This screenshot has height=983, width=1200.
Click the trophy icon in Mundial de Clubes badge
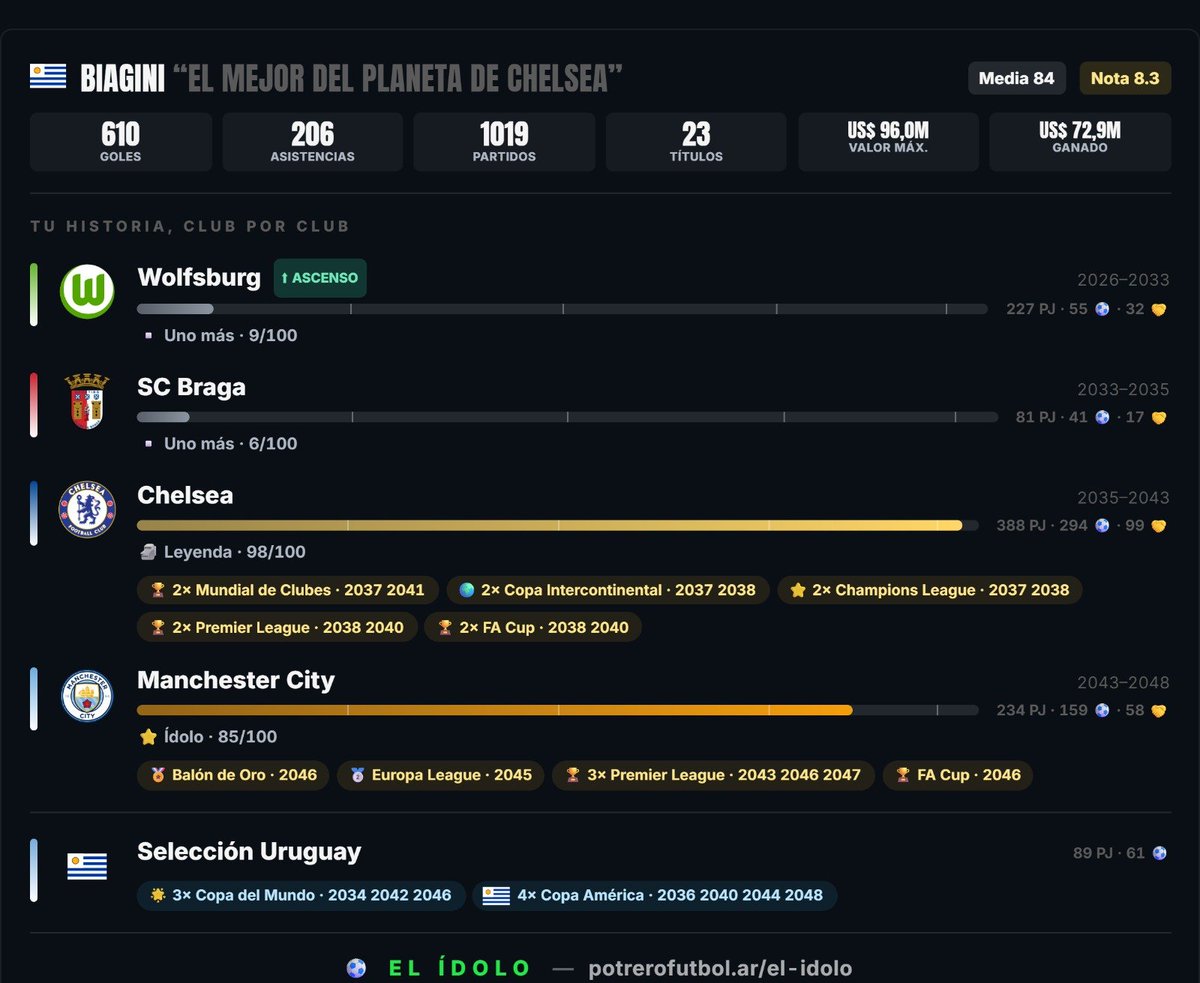tap(158, 590)
